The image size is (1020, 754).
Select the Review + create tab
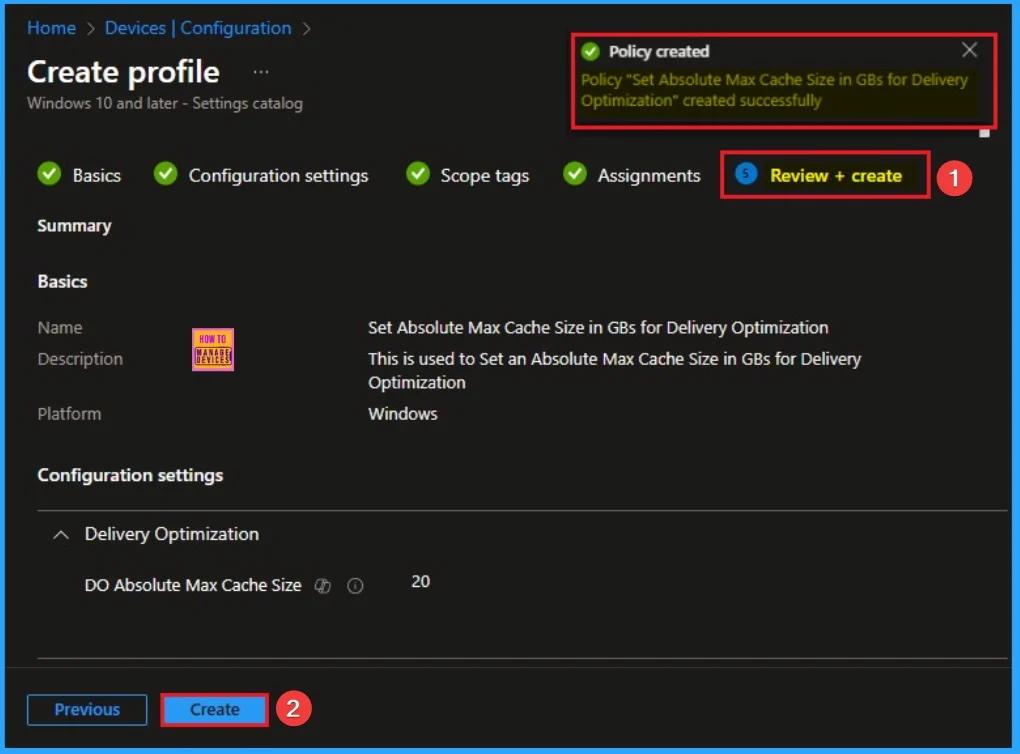[x=835, y=175]
